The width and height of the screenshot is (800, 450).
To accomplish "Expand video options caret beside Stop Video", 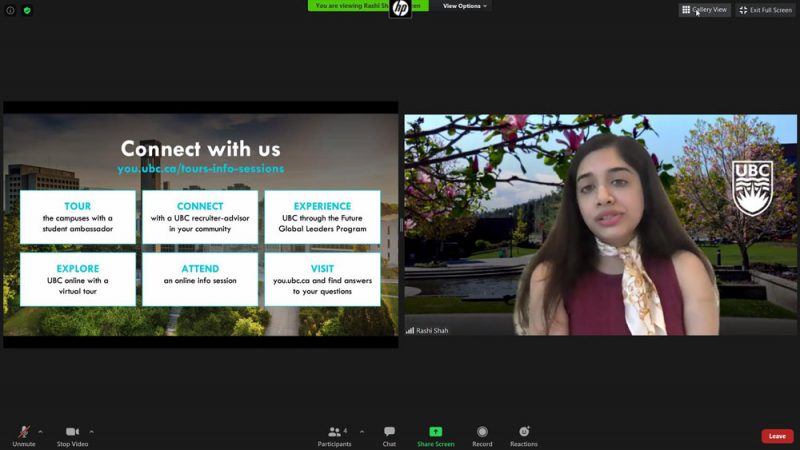I will (x=91, y=432).
